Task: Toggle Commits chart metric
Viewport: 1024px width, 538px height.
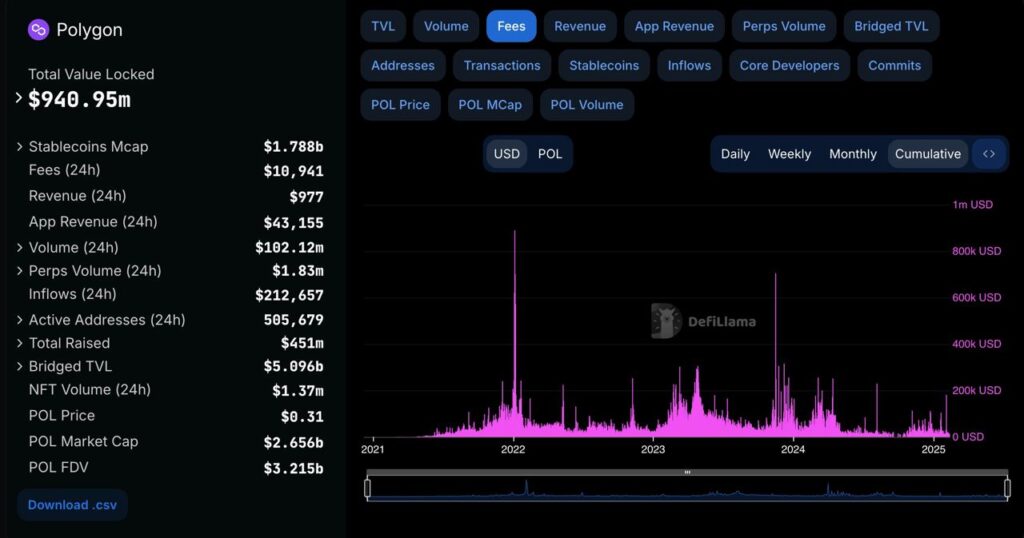Action: 894,65
